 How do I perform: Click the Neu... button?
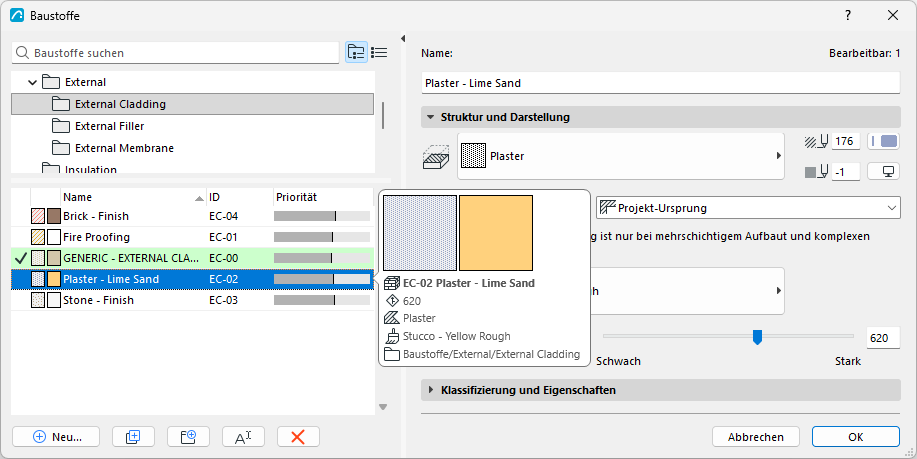point(56,436)
